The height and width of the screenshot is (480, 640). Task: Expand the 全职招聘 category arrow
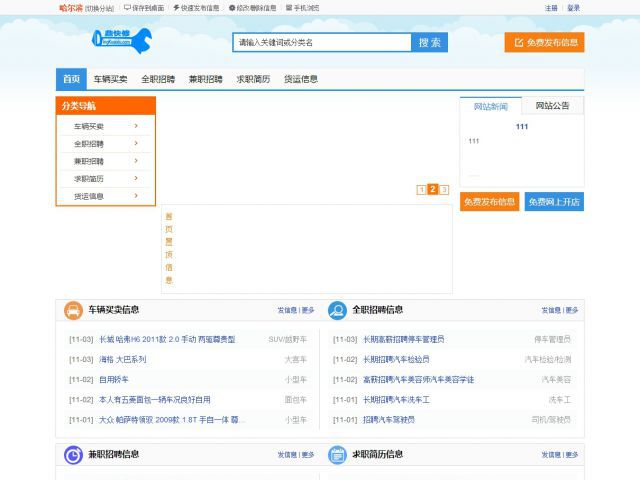point(136,144)
